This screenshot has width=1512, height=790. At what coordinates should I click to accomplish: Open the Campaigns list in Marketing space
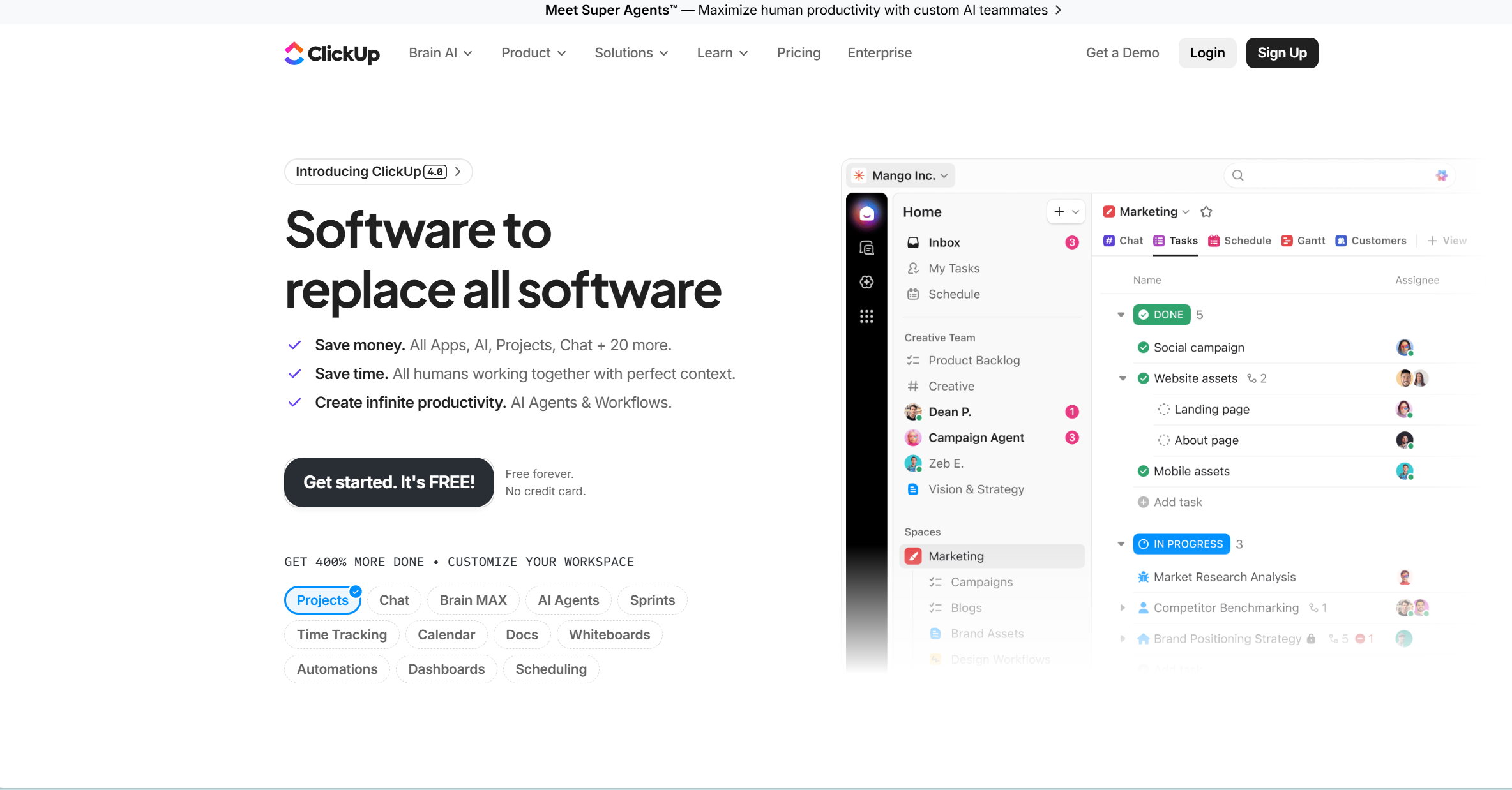981,583
